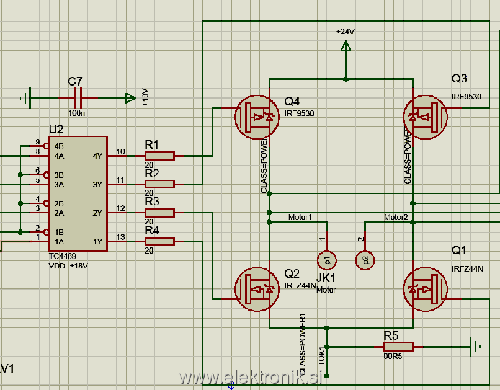
Task: Select the Q1 MOSFET transistor symbol
Action: click(425, 289)
